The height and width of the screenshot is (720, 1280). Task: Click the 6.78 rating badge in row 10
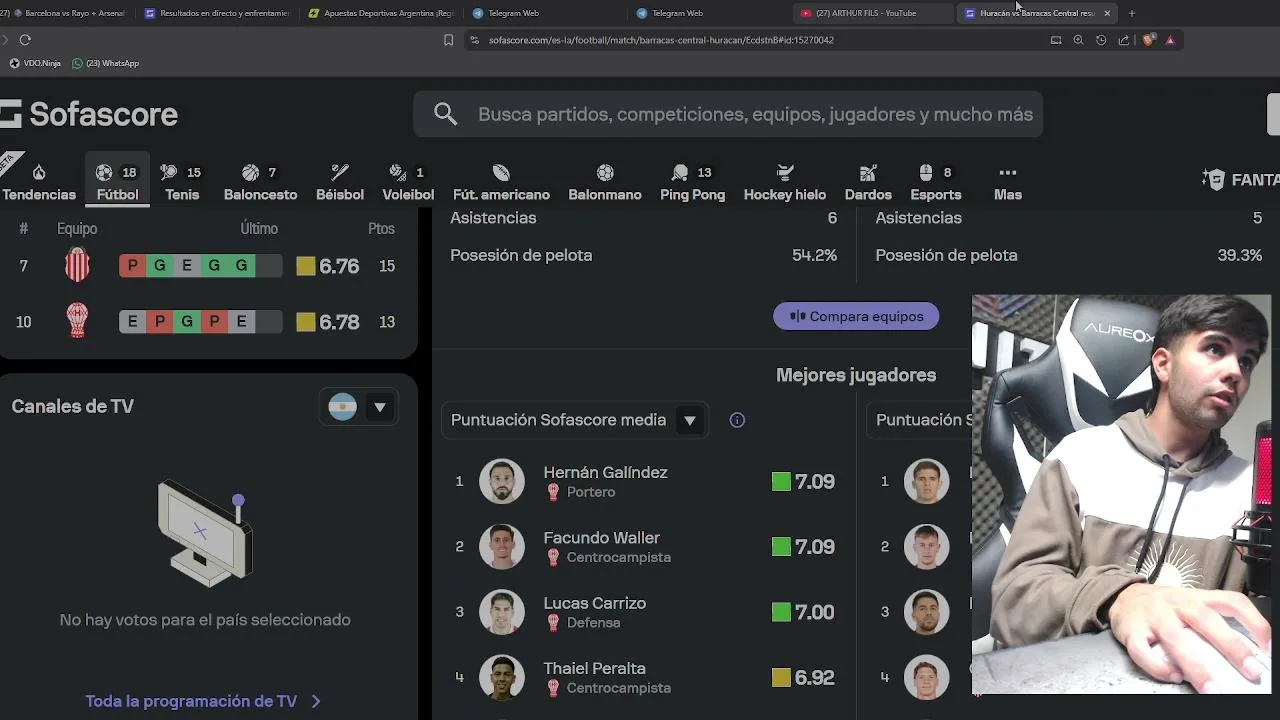tap(328, 322)
